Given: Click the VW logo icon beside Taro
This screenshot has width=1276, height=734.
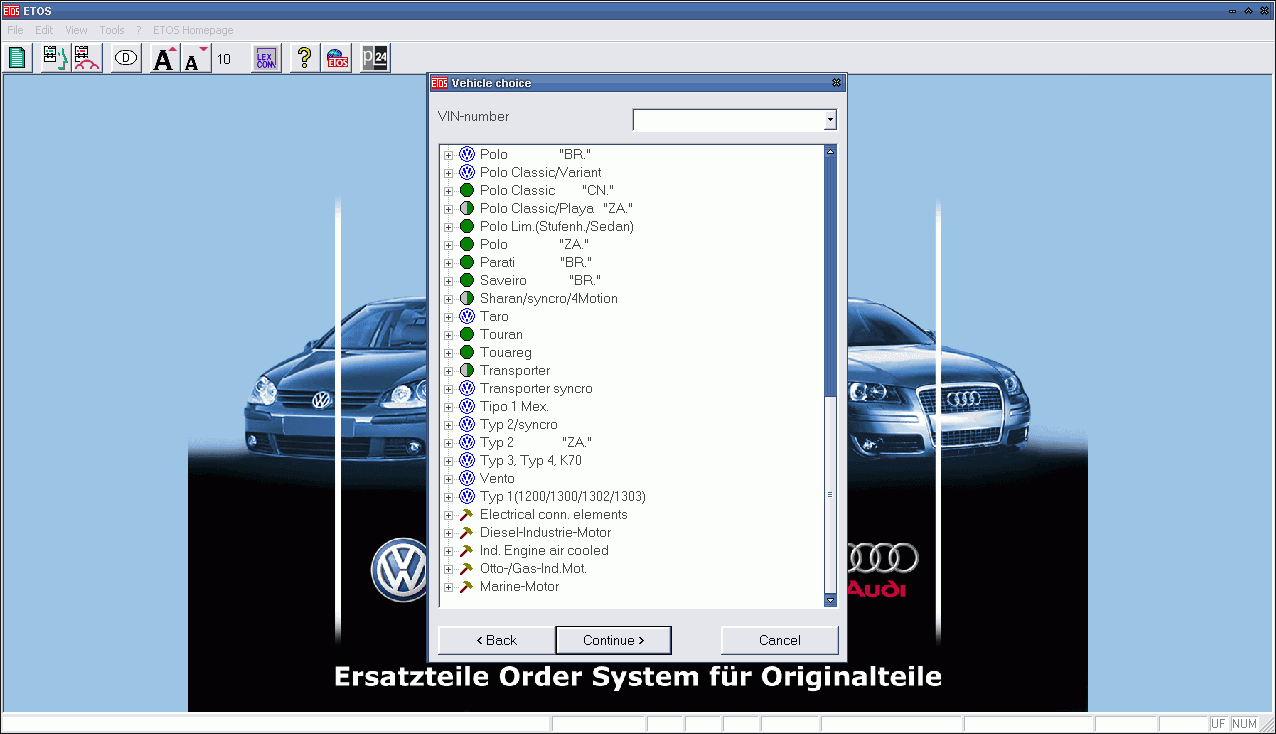Looking at the screenshot, I should pyautogui.click(x=466, y=316).
